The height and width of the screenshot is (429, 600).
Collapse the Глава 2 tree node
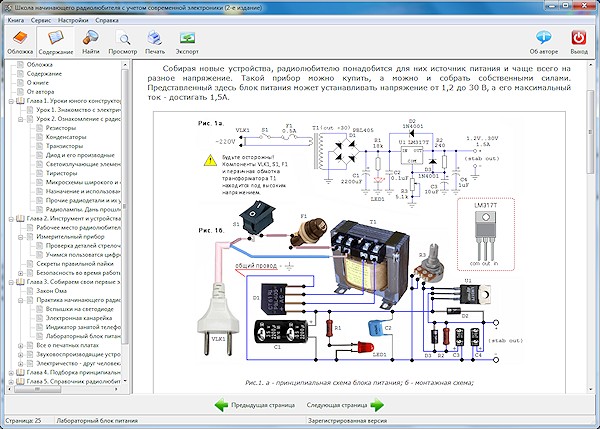tap(11, 219)
